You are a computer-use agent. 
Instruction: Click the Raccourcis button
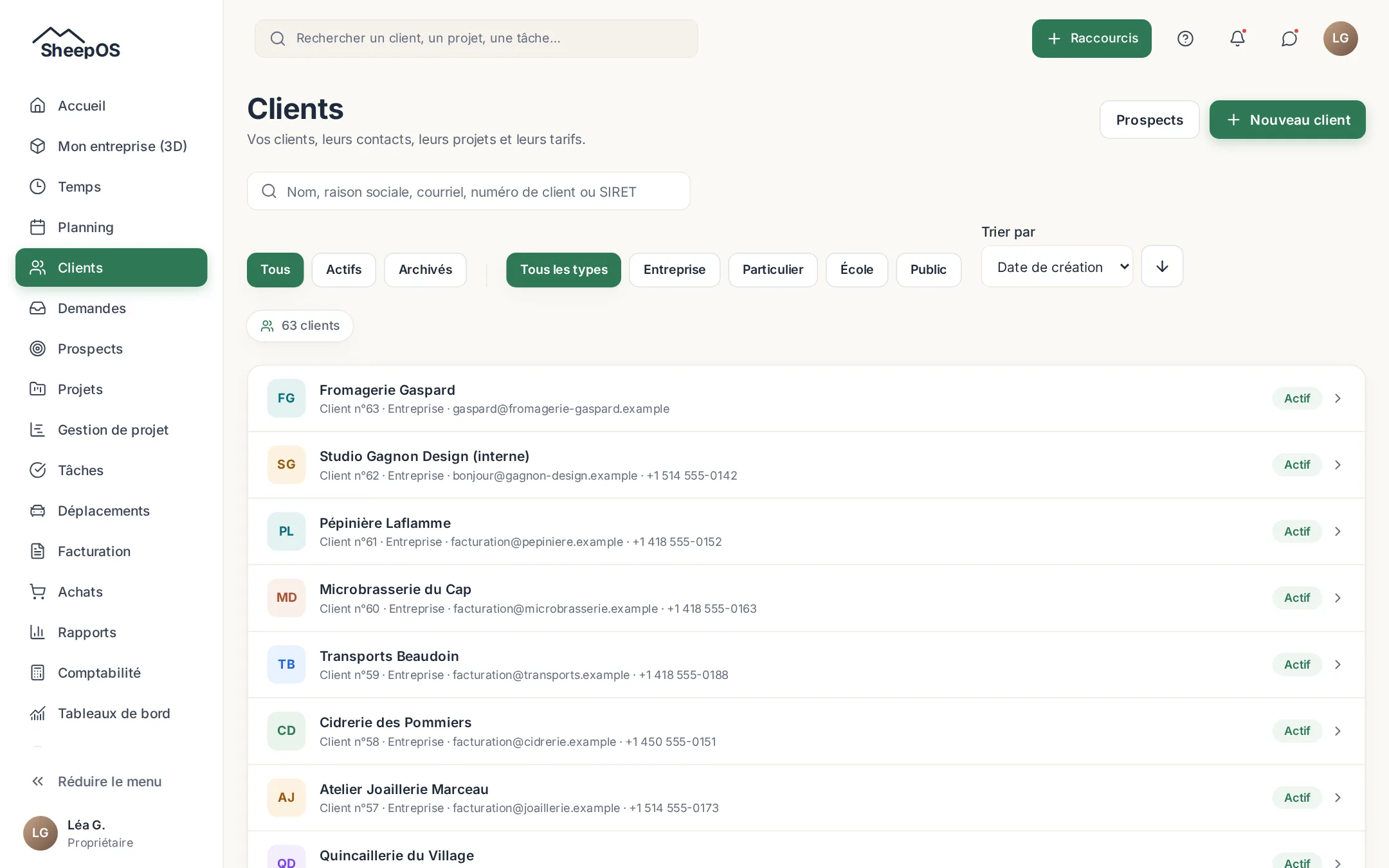point(1092,39)
